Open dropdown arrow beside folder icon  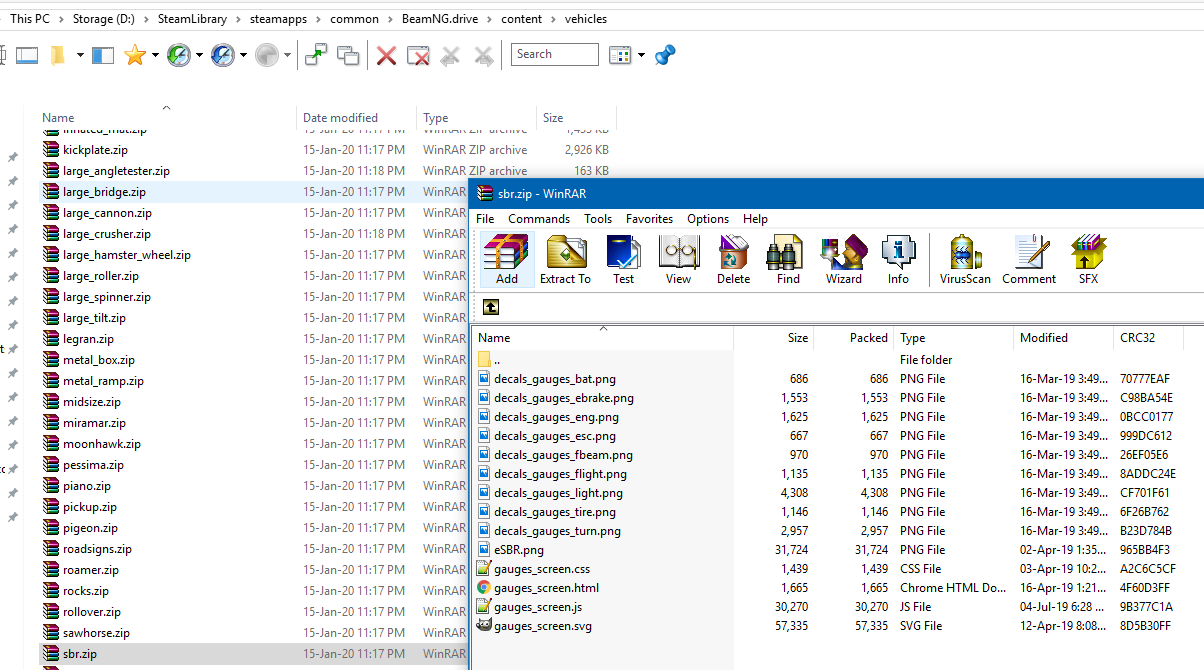coord(80,55)
